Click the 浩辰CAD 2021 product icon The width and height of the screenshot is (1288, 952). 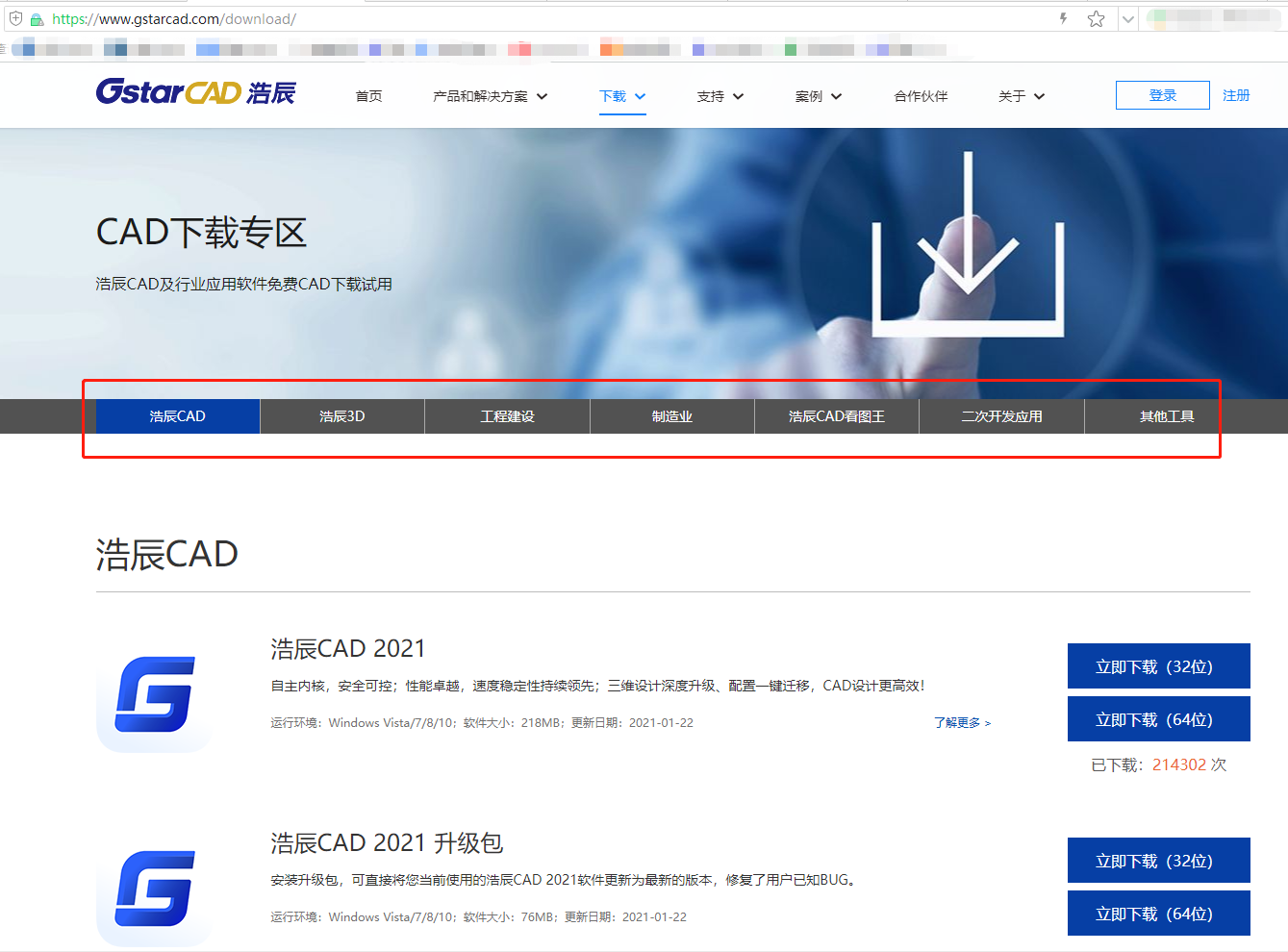pyautogui.click(x=155, y=694)
